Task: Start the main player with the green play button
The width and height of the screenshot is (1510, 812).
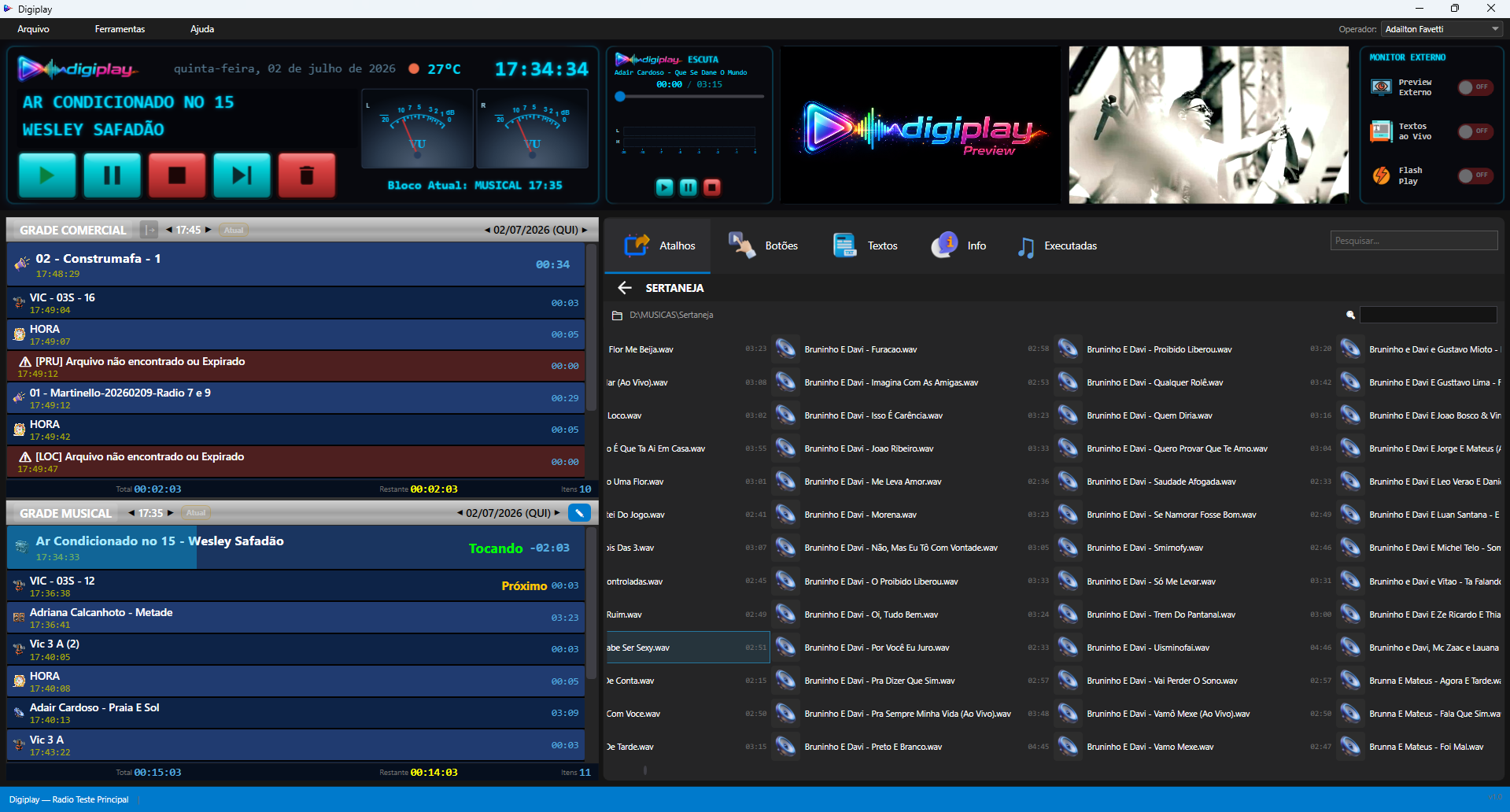Action: [x=47, y=175]
